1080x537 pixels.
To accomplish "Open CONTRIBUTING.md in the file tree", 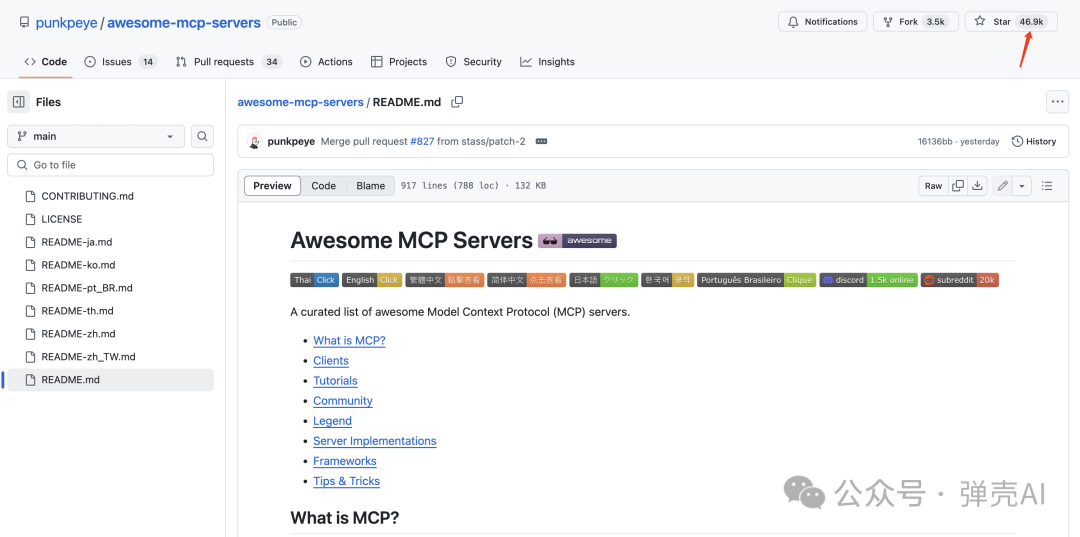I will (x=110, y=196).
